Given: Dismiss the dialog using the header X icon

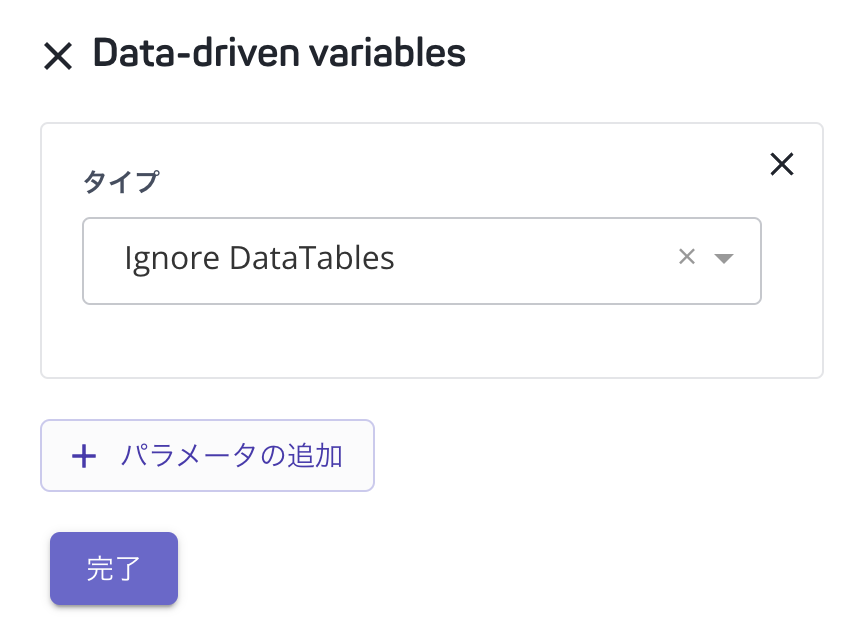Looking at the screenshot, I should tap(58, 56).
